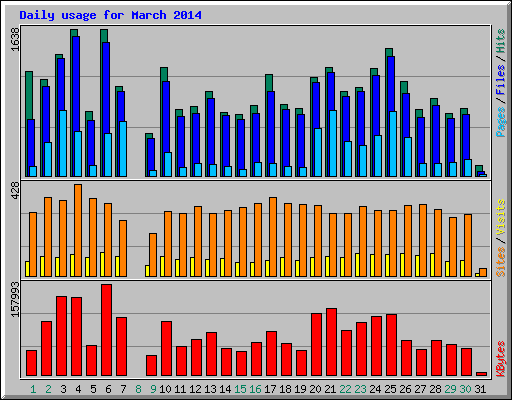Click the Pages / Files / Hits legend label
512x400 pixels.
[x=501, y=83]
